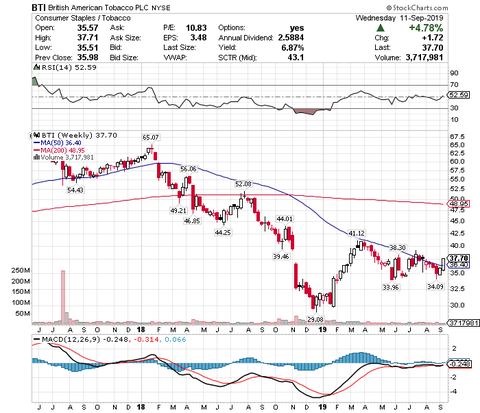The image size is (480, 413).
Task: Click the 49.21 price annotation
Action: [x=178, y=211]
